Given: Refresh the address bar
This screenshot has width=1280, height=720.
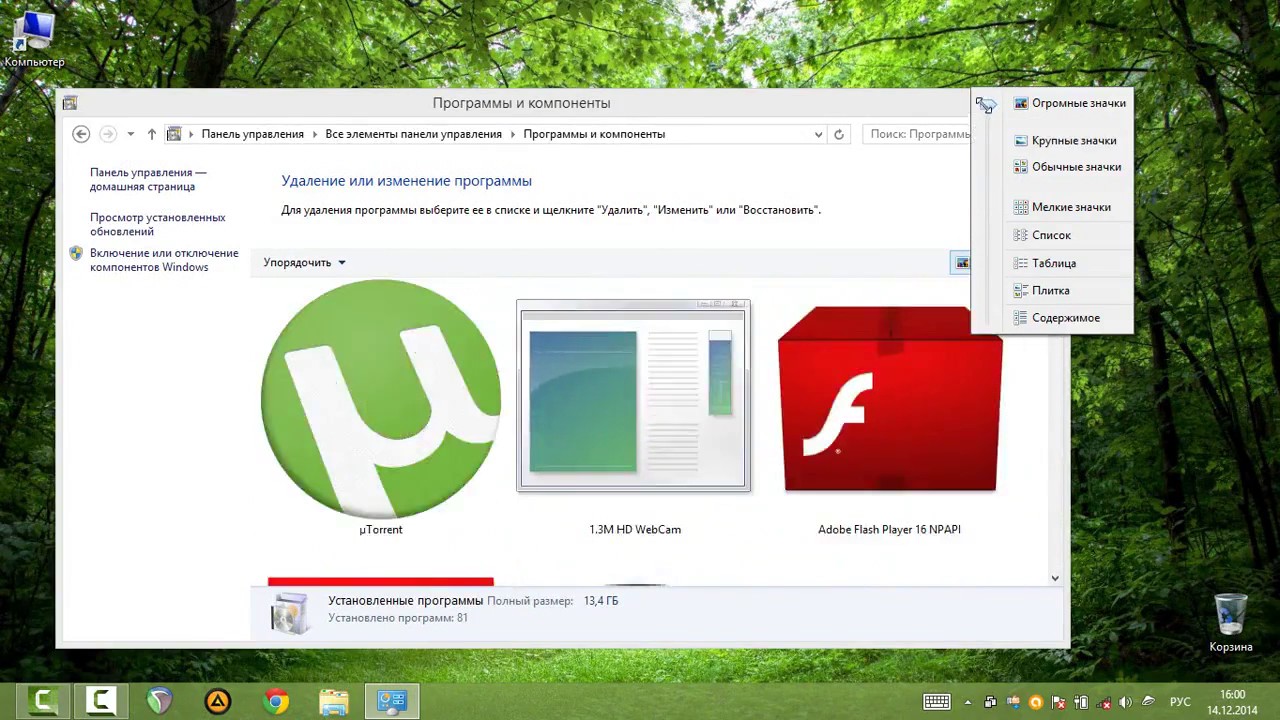Looking at the screenshot, I should [839, 134].
